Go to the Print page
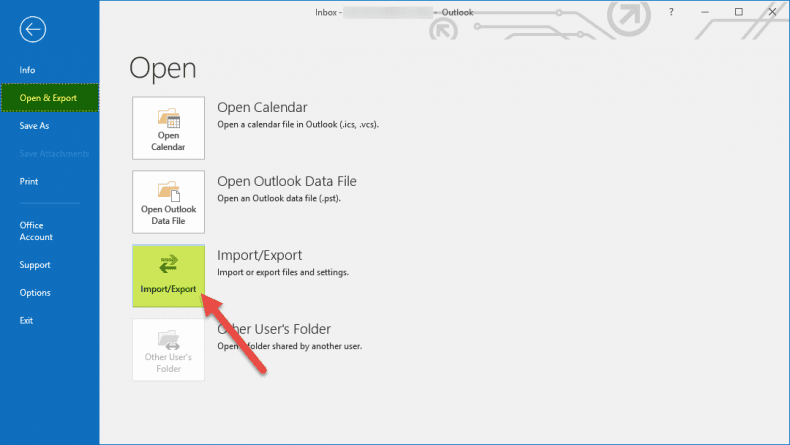790x445 pixels. [29, 181]
